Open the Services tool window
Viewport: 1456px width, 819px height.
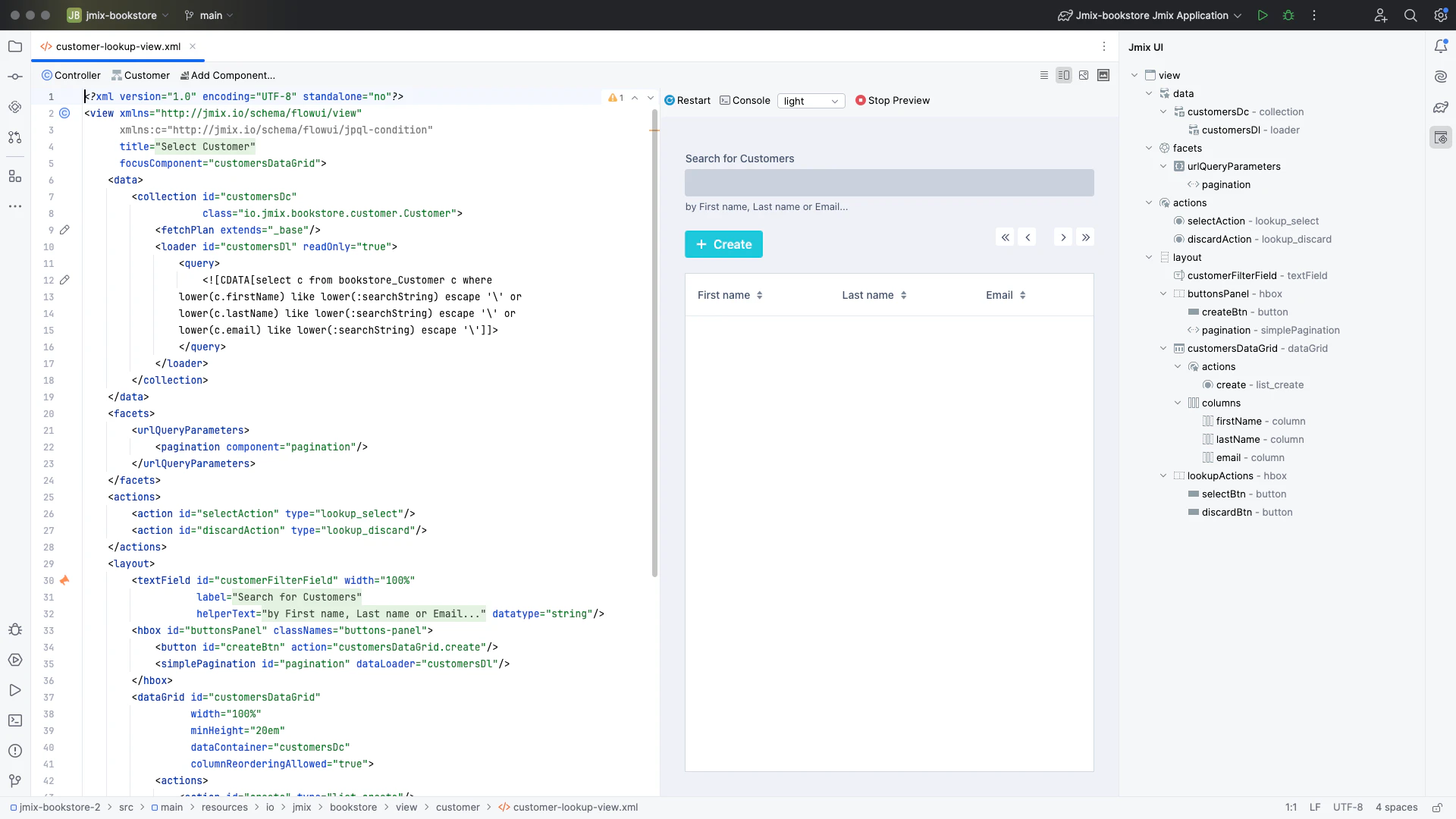coord(15,660)
